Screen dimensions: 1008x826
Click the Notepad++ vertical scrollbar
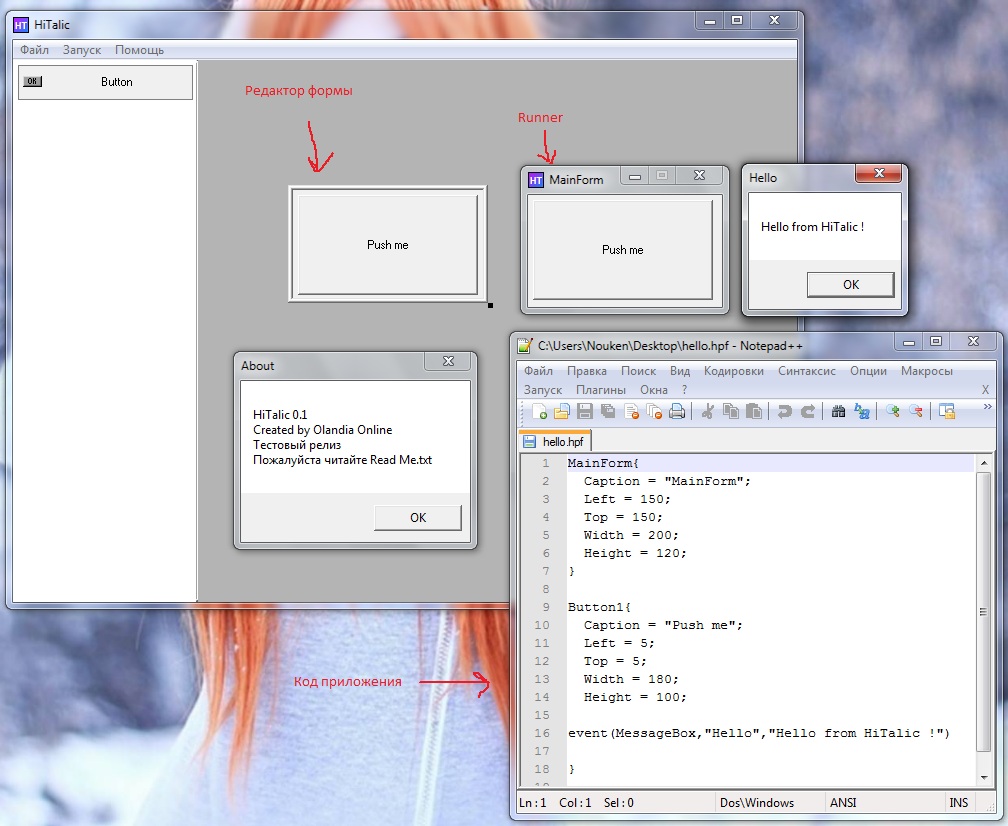984,610
